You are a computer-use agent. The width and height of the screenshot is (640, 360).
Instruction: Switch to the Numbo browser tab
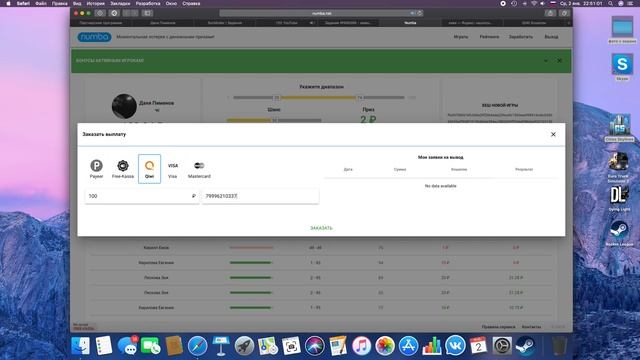pos(410,23)
